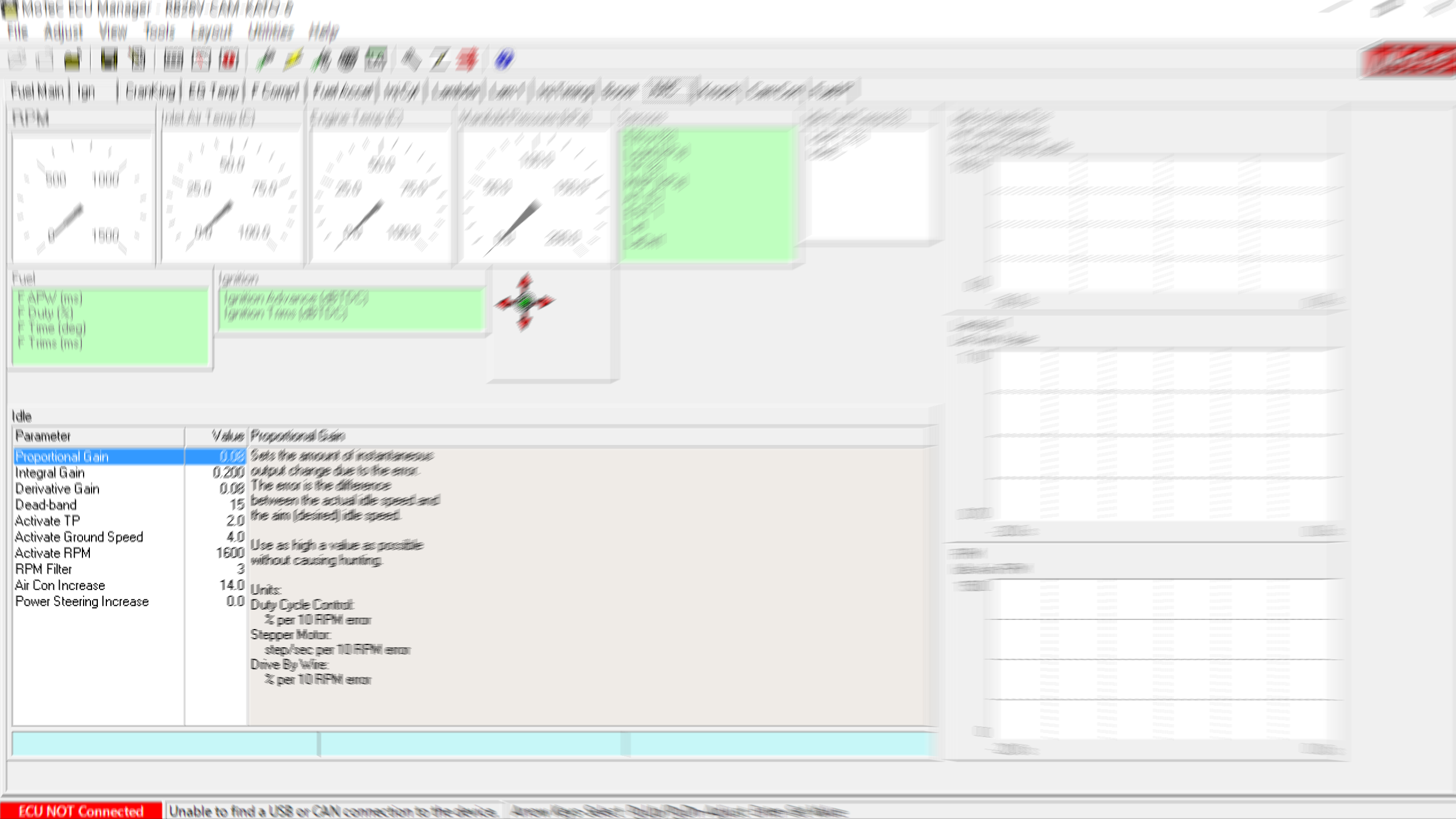Viewport: 1456px width, 819px height.
Task: Click the black floppy disk save icon
Action: (109, 59)
